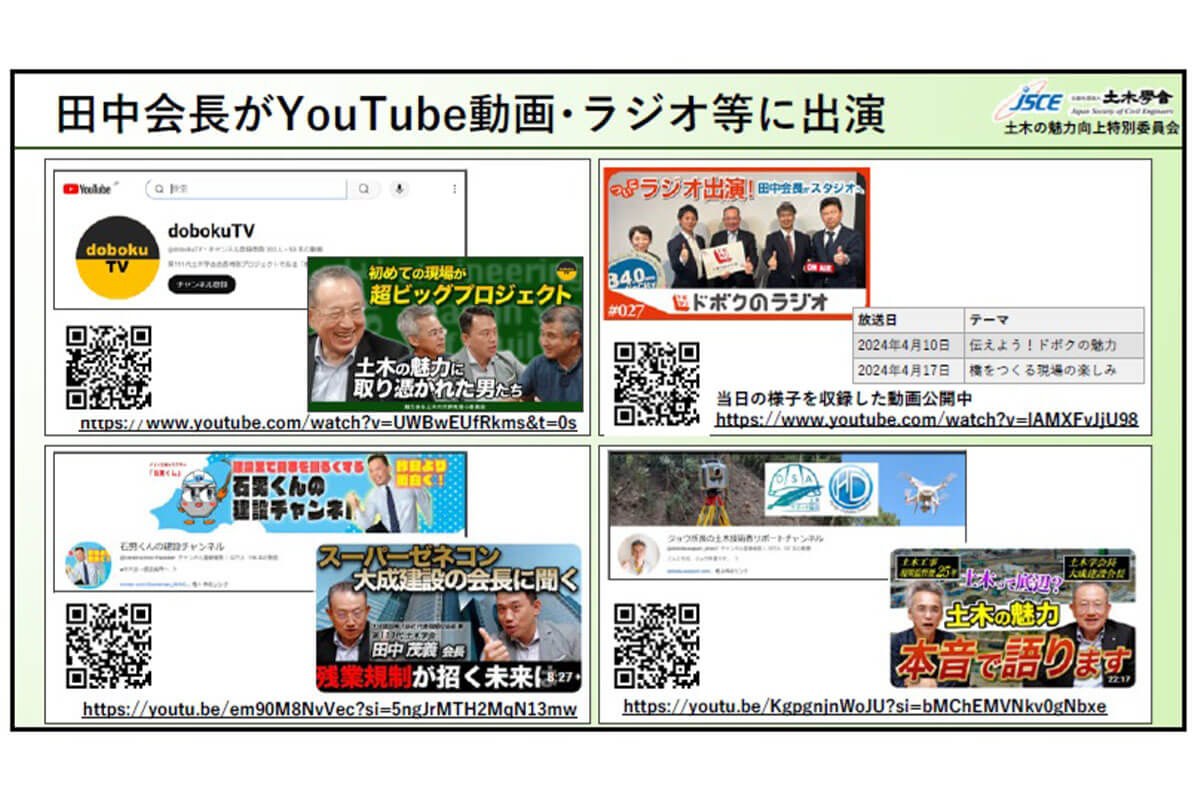Click the ラジオ出演 ドボクのラジオ thumbnail
Viewport: 1200px width, 798px height.
tap(736, 243)
